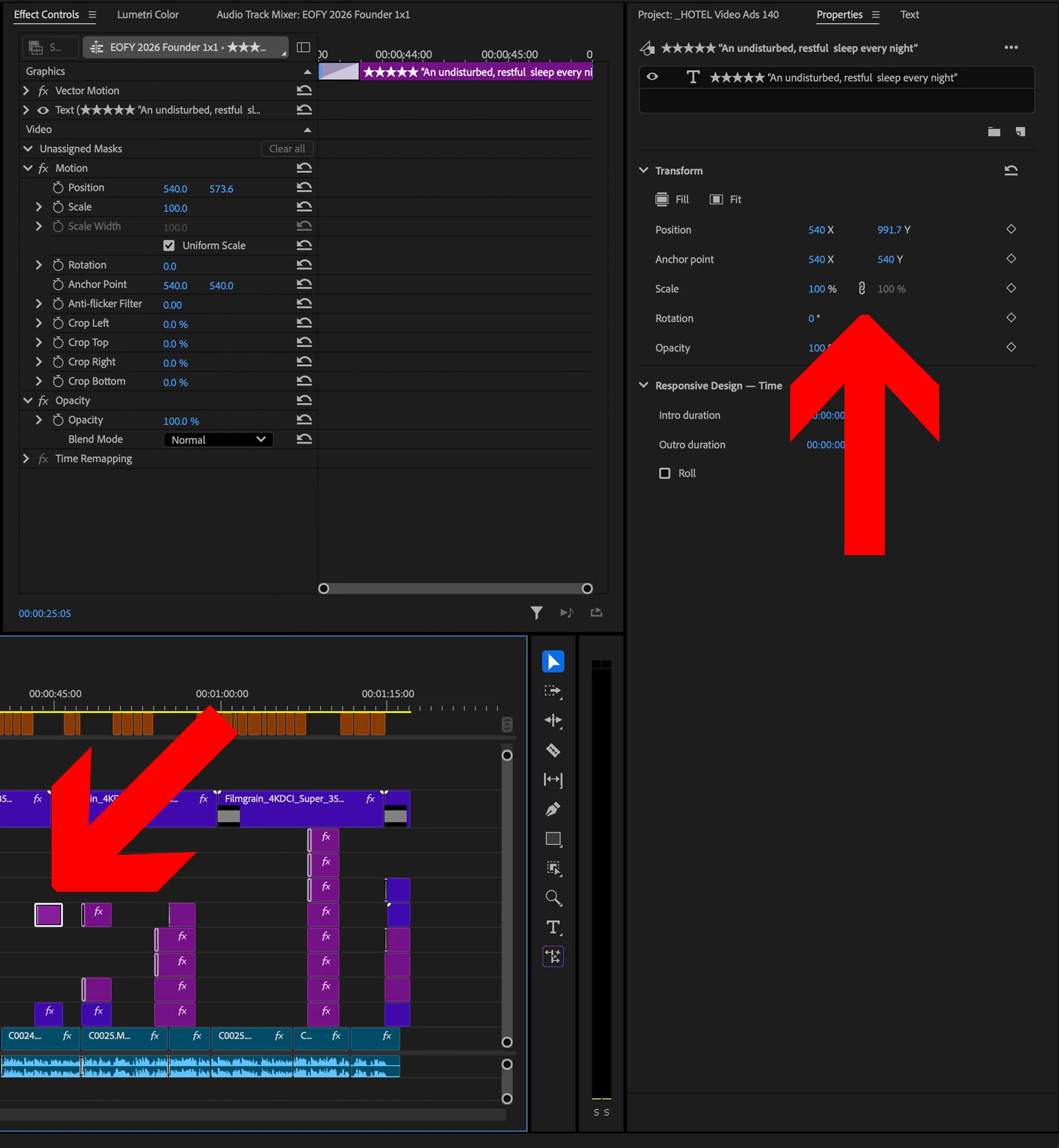Viewport: 1059px width, 1148px height.
Task: Click the Remix/Generative selection tool
Action: 553,868
